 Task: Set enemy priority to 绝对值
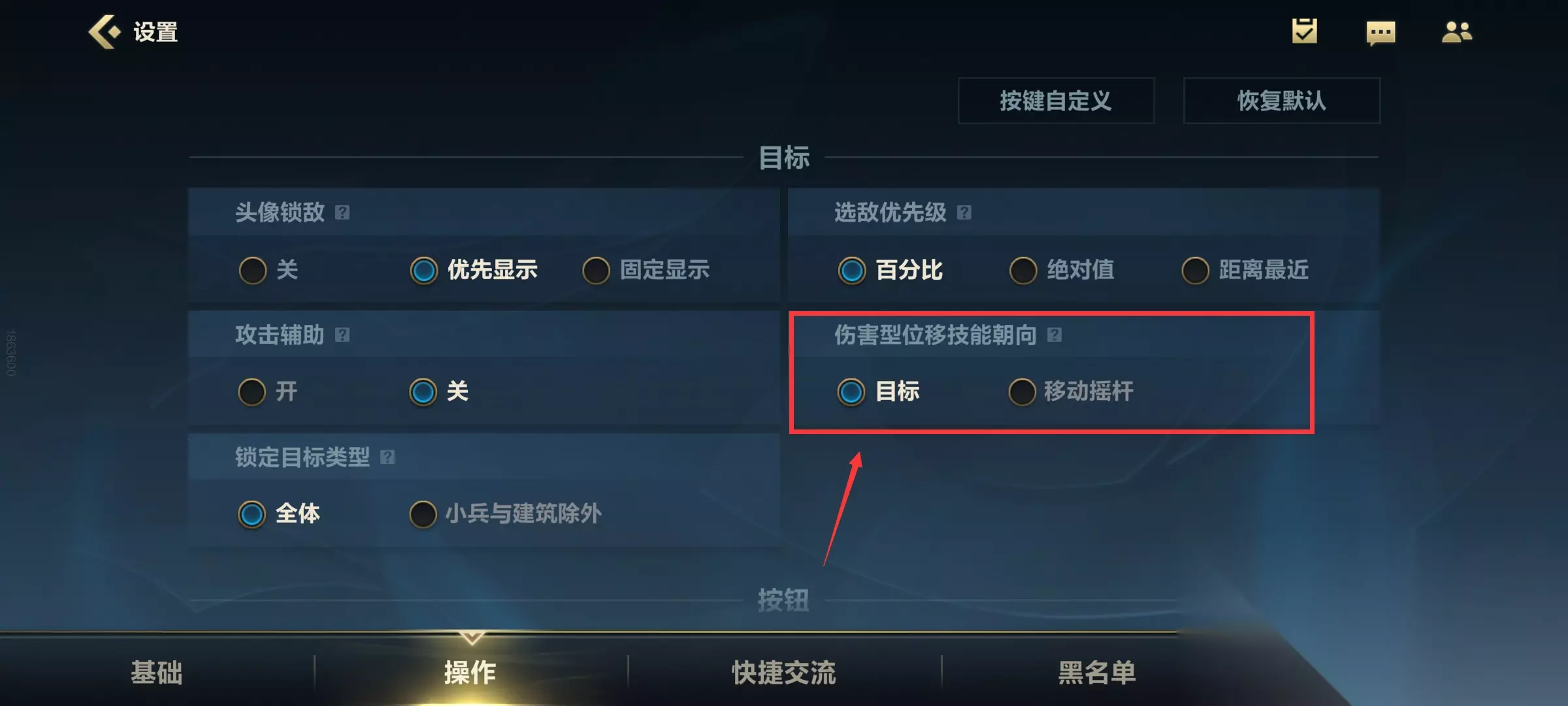pos(1062,270)
